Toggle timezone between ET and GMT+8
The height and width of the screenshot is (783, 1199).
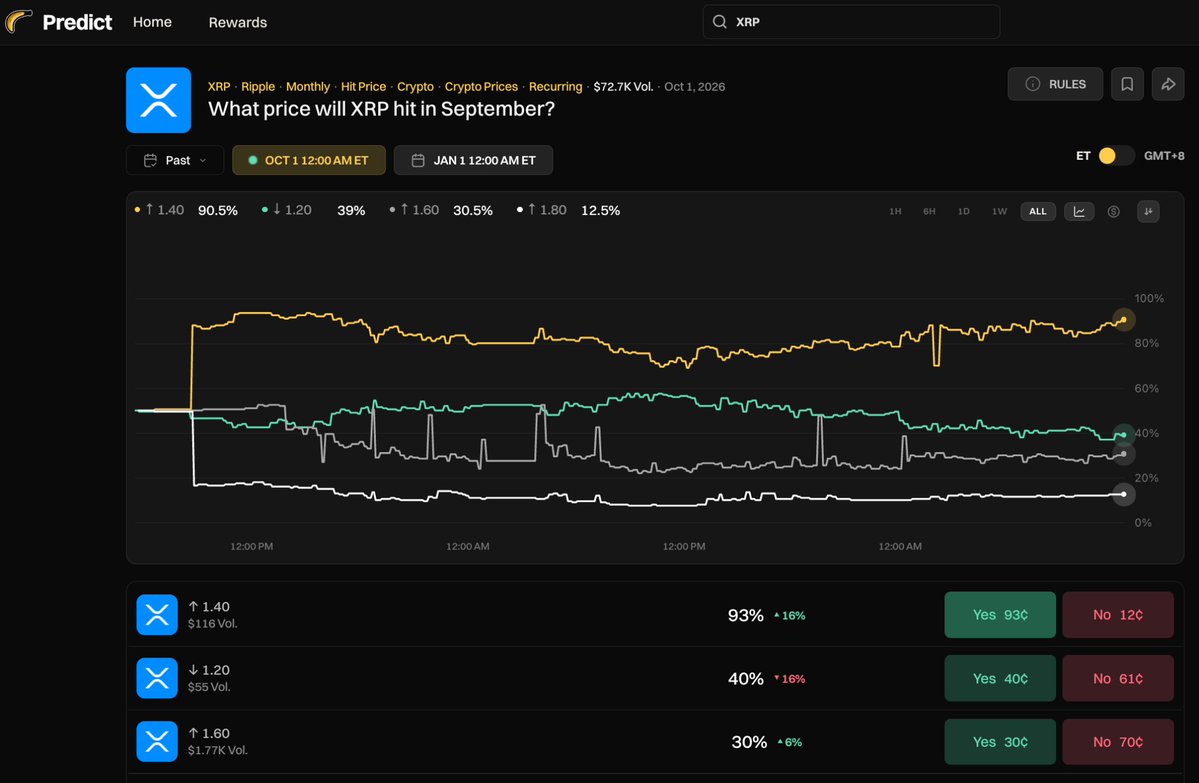click(1115, 156)
